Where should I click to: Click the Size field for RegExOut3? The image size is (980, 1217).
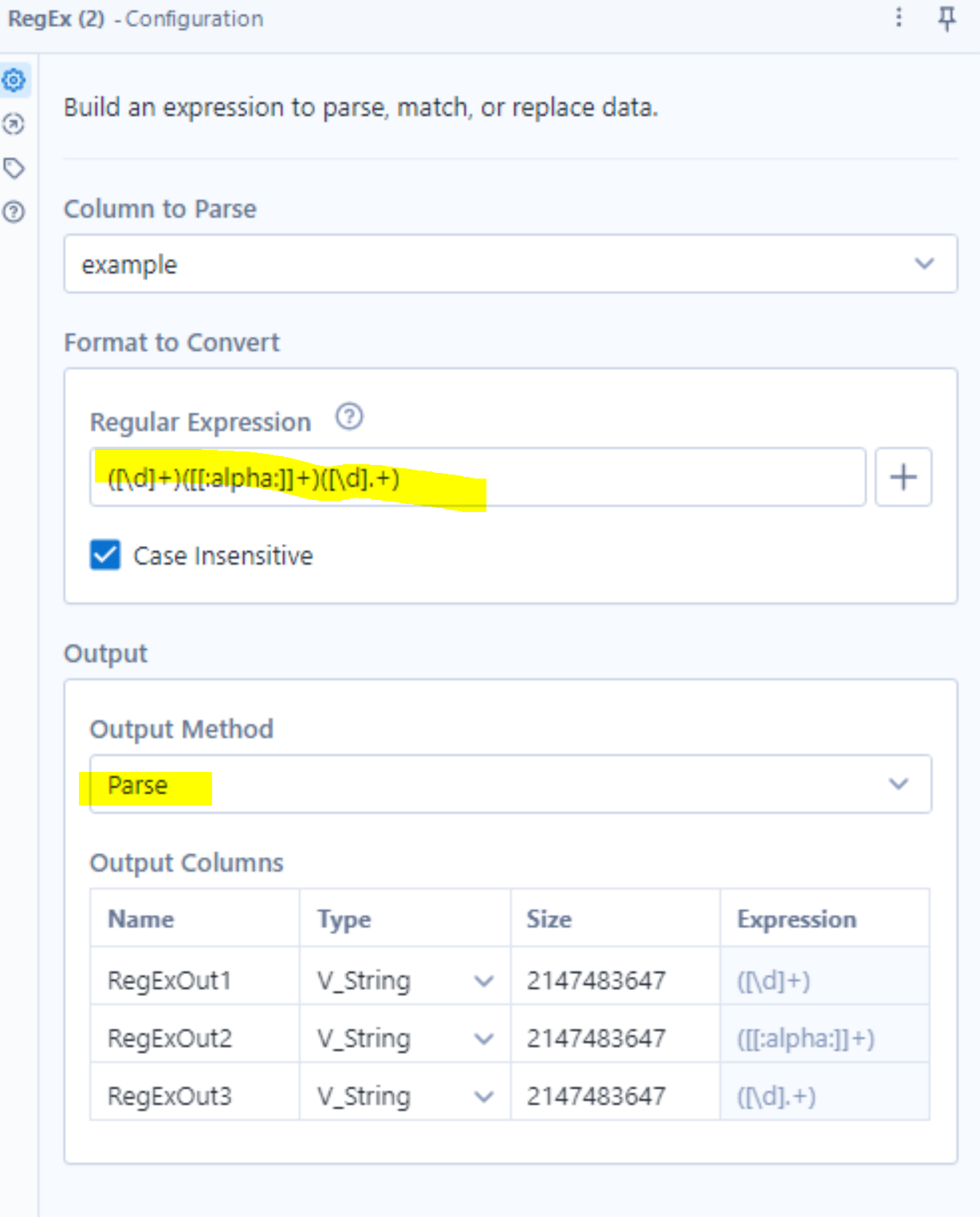tap(614, 1097)
